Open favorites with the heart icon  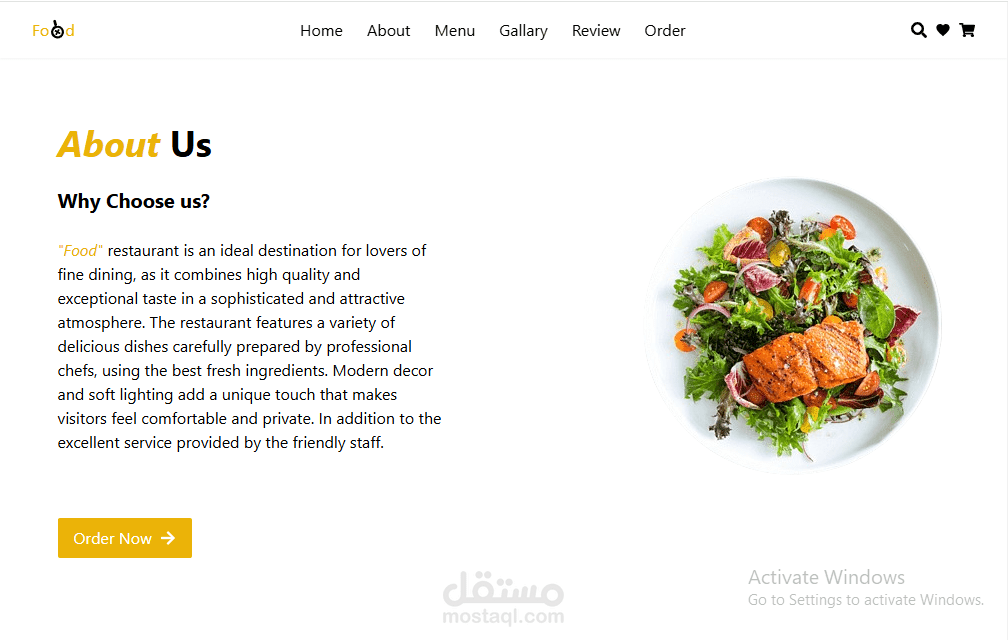pyautogui.click(x=943, y=30)
